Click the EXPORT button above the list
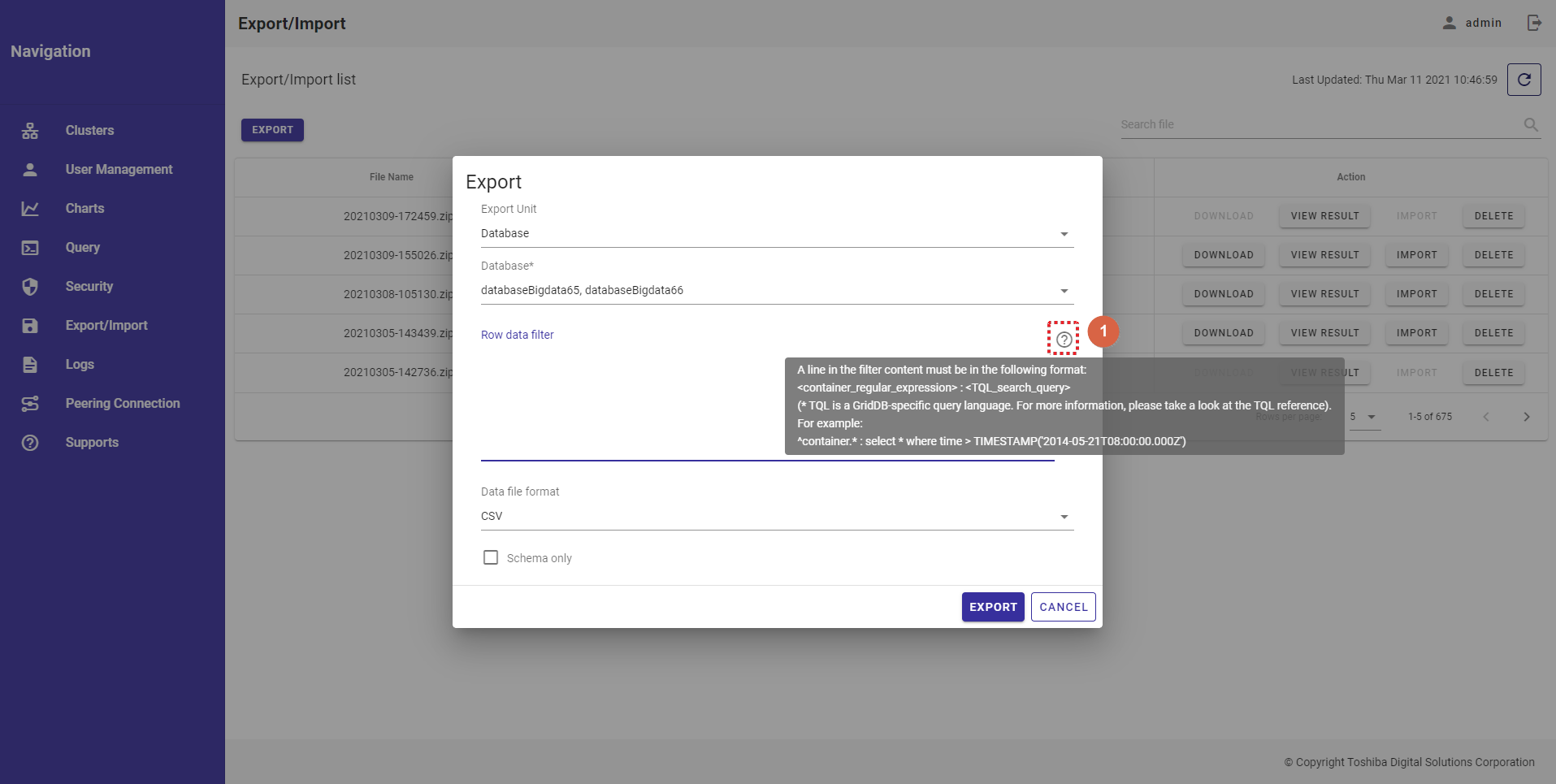 pos(272,130)
